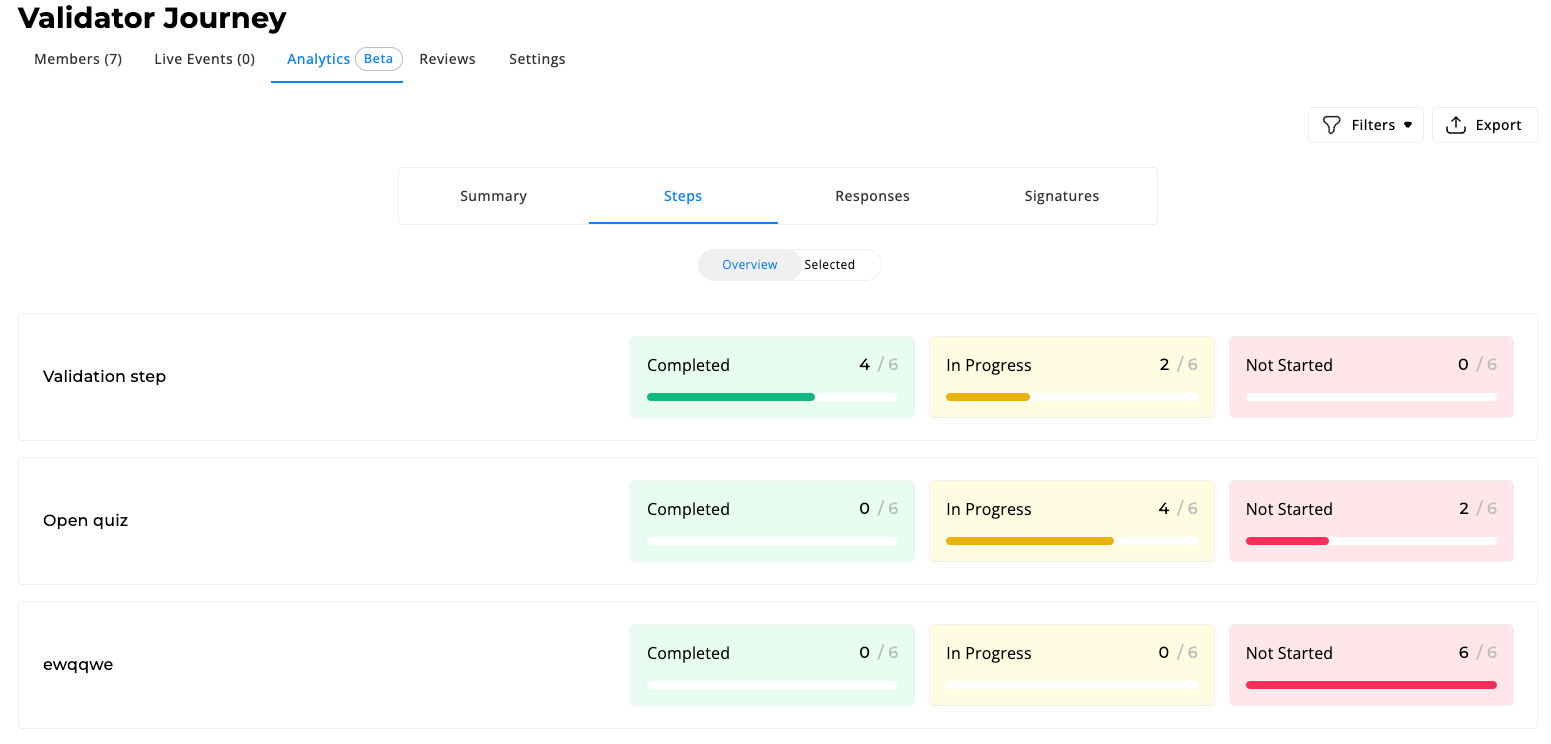Image resolution: width=1551 pixels, height=744 pixels.
Task: View the Responses analytics tab
Action: [872, 196]
